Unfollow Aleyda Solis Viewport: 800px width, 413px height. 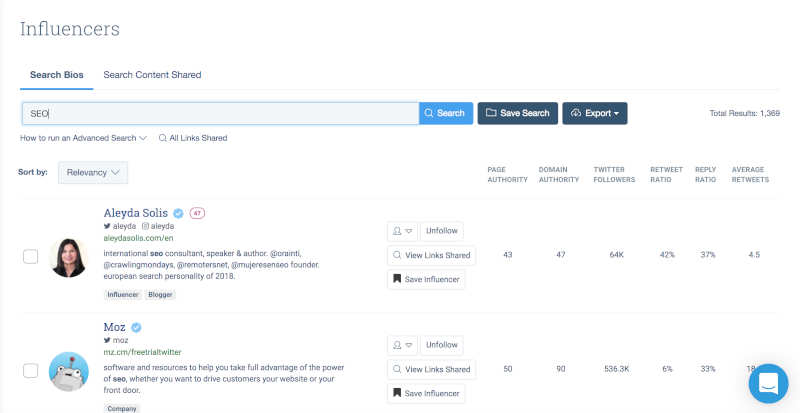point(442,231)
